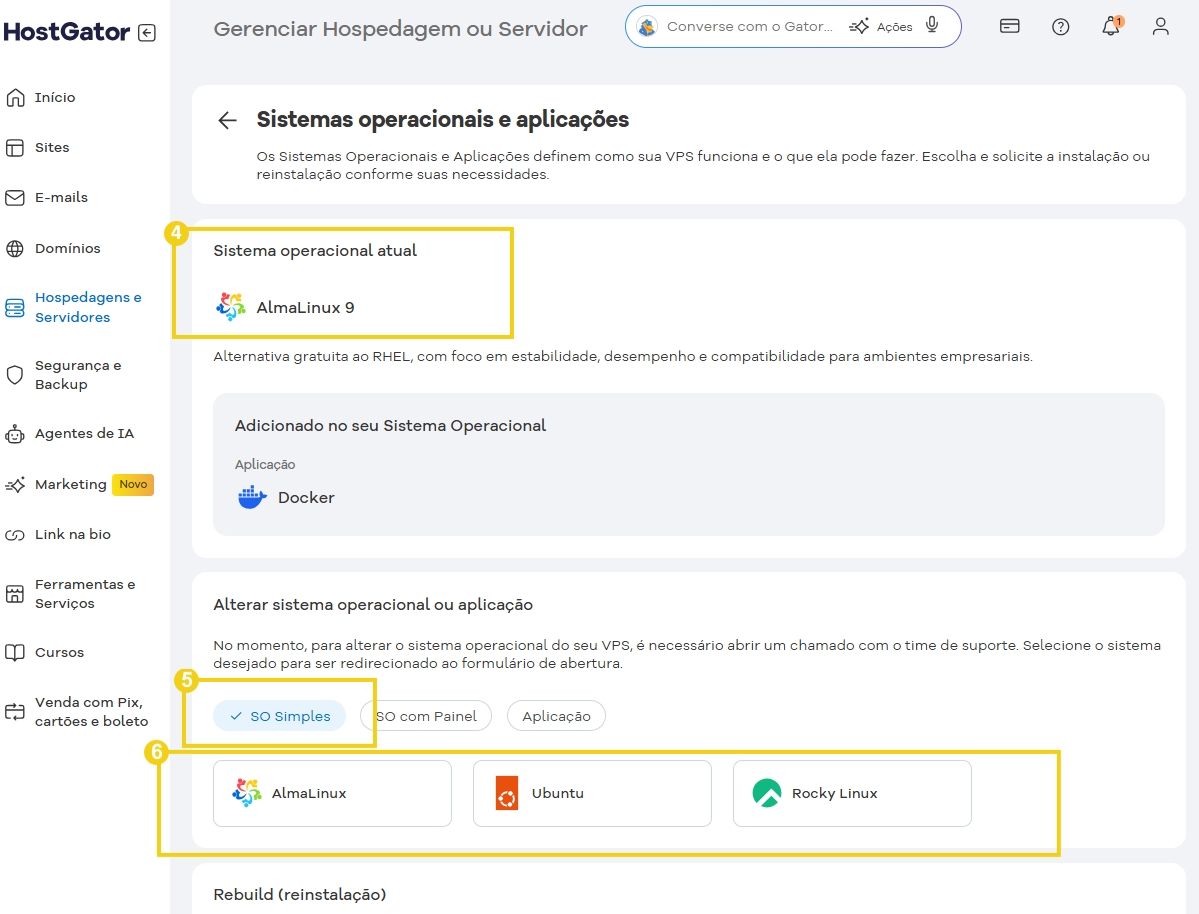Screen dimensions: 1199x914
Task: Select the SO com Painel option
Action: [425, 715]
